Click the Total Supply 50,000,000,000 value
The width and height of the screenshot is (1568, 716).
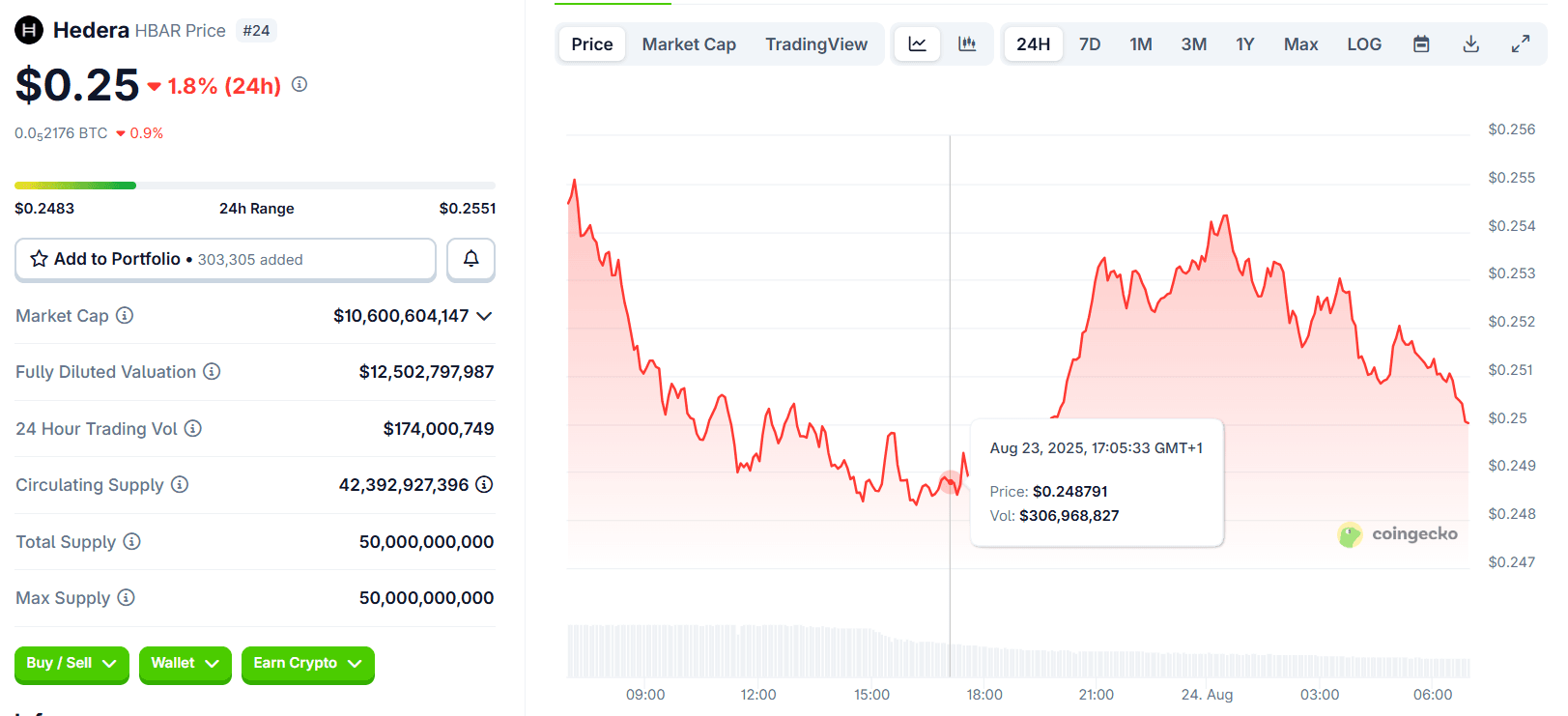click(x=426, y=542)
